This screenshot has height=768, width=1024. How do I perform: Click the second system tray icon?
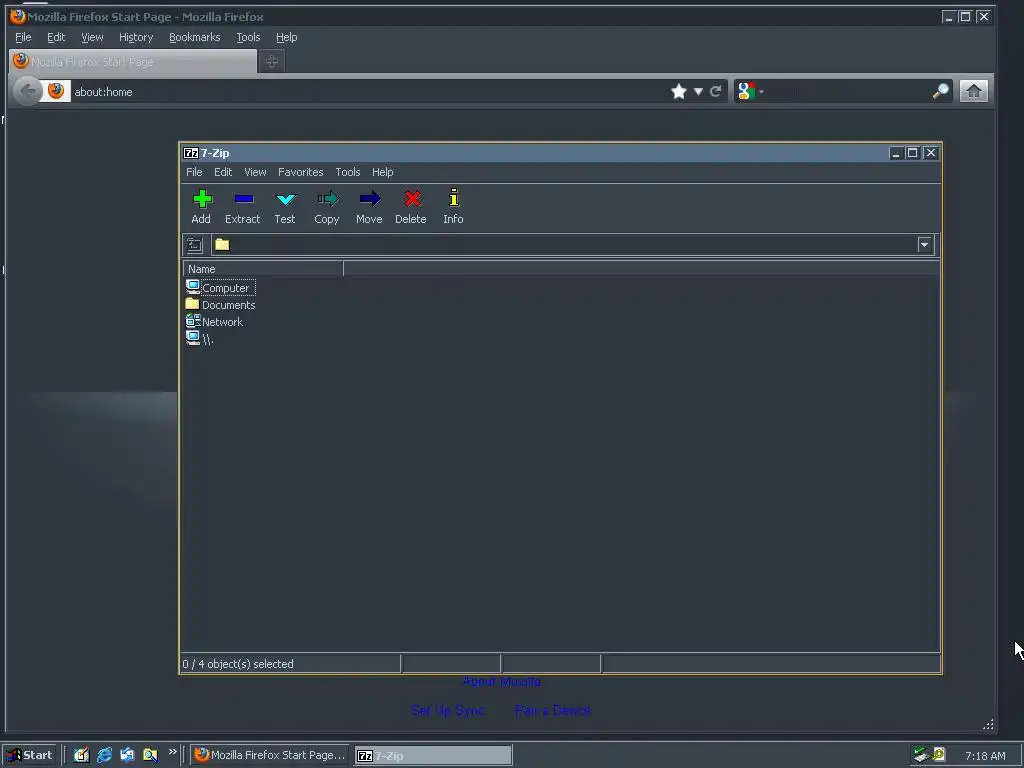tap(939, 754)
